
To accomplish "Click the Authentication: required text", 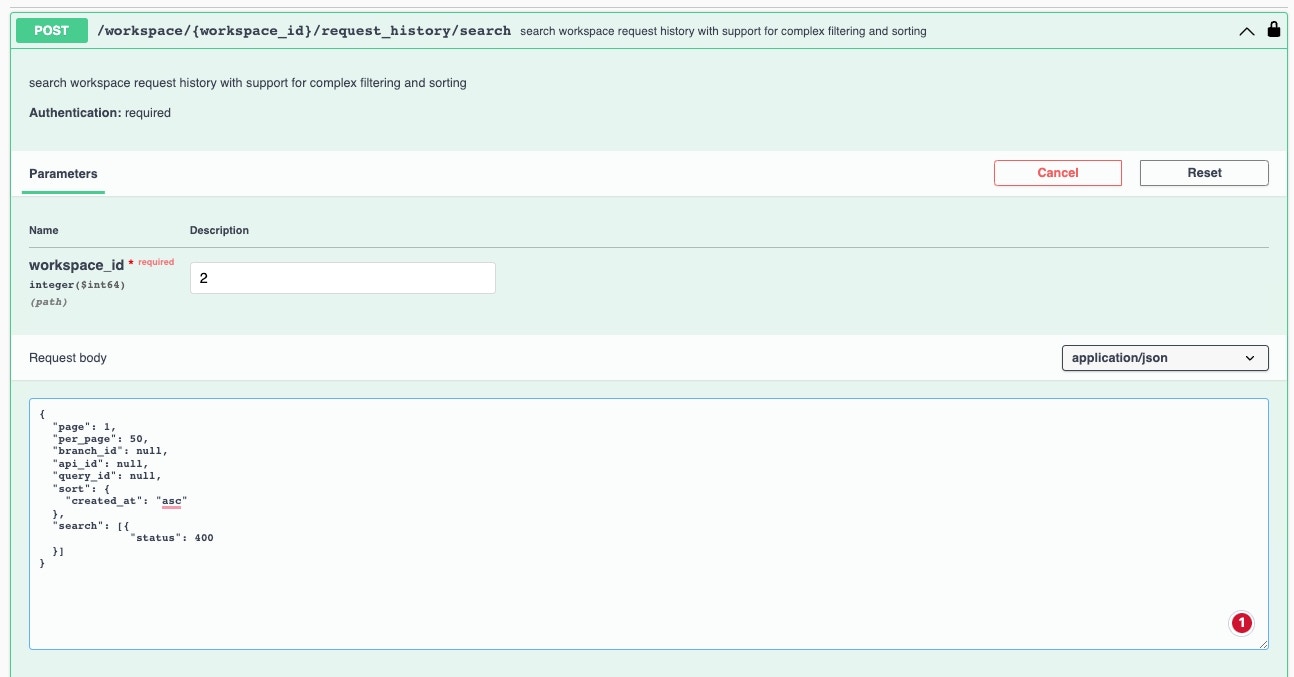I will coord(100,113).
